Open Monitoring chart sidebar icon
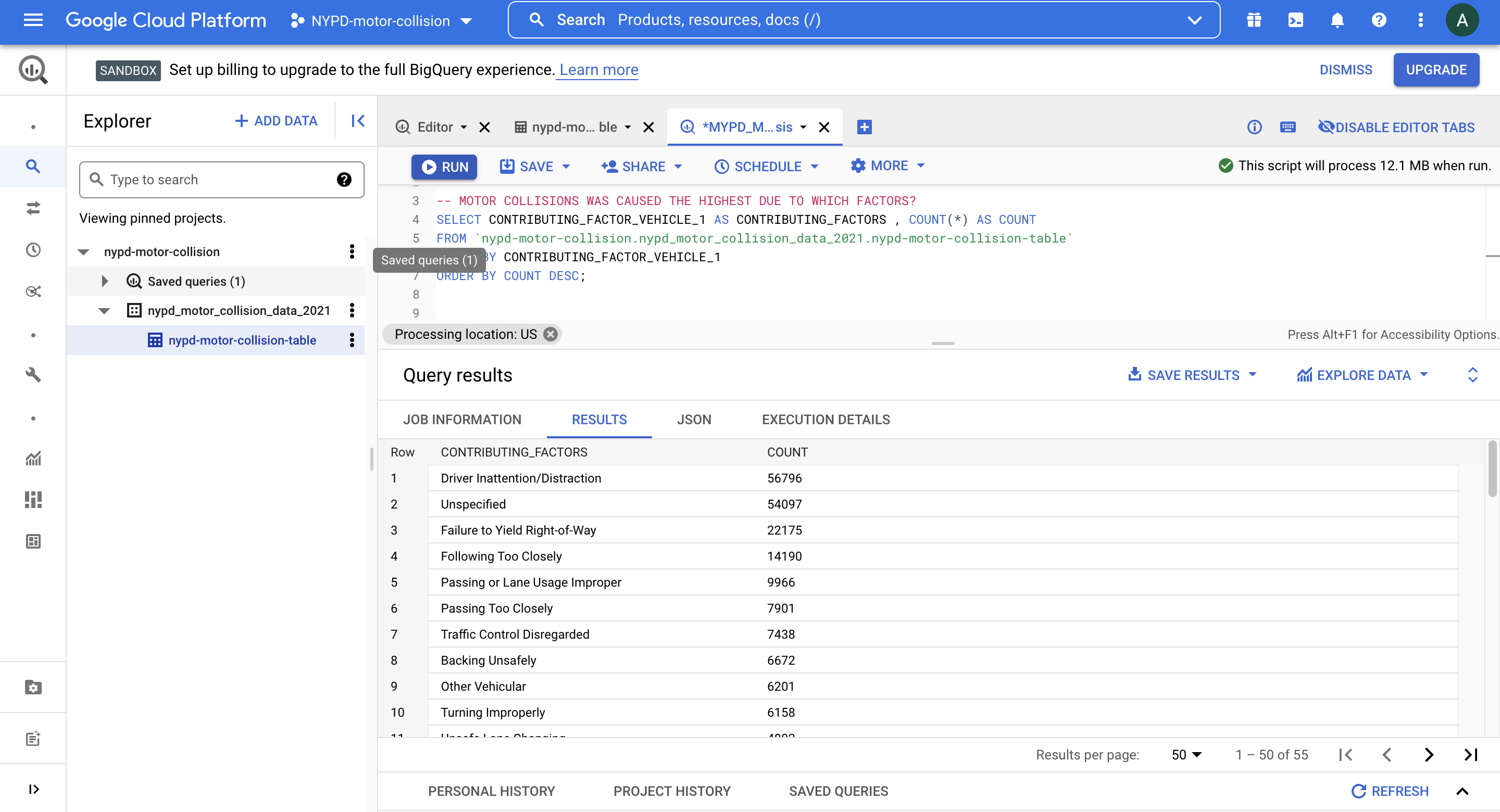Viewport: 1500px width, 812px height. (x=33, y=458)
